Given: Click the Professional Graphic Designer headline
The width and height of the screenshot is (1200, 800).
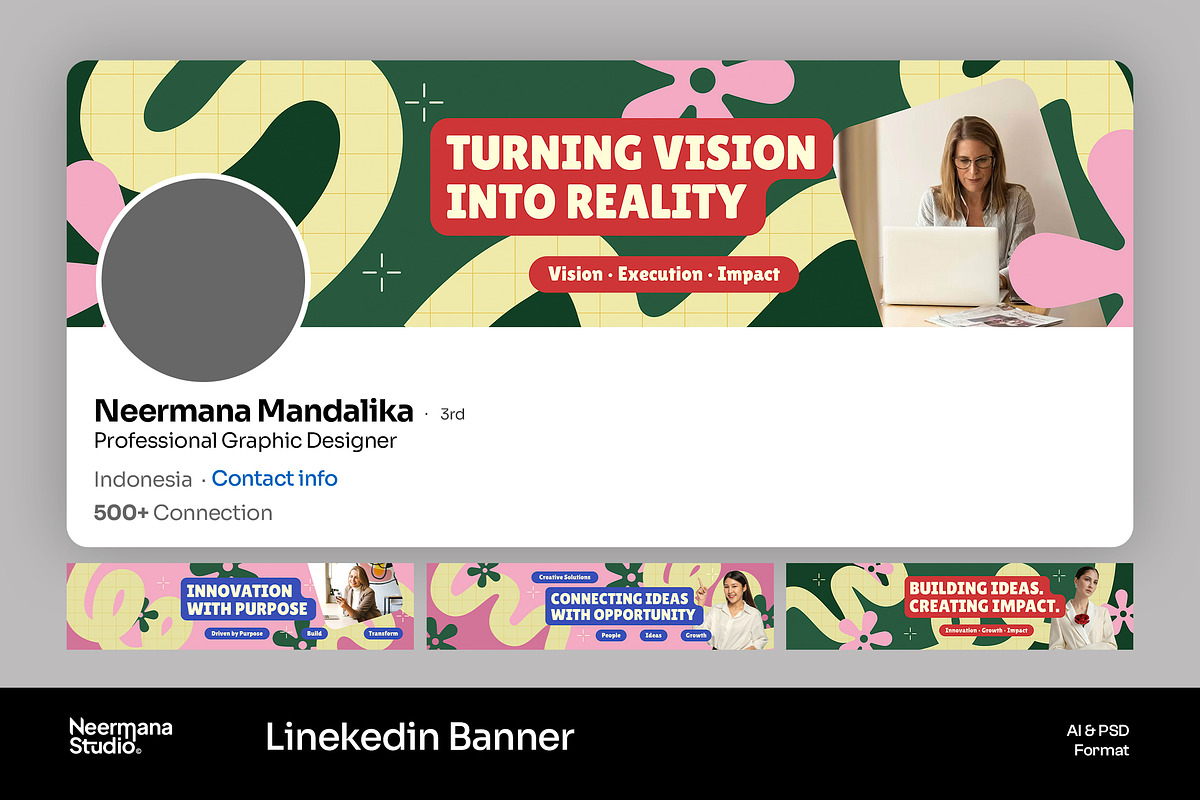Looking at the screenshot, I should [x=245, y=441].
